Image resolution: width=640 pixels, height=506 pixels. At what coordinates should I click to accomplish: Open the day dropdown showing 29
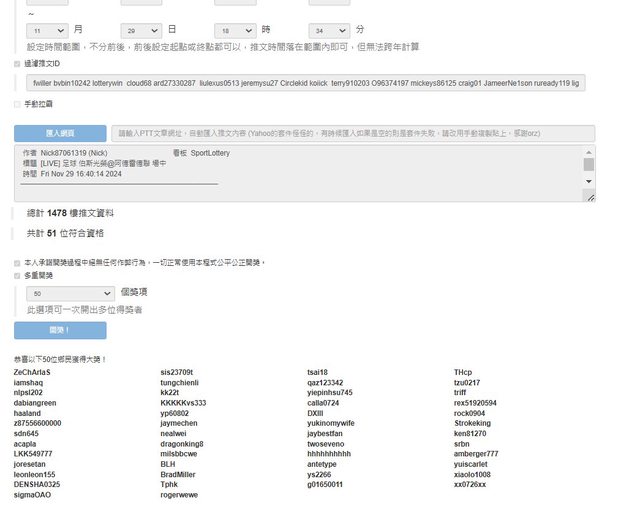click(140, 31)
